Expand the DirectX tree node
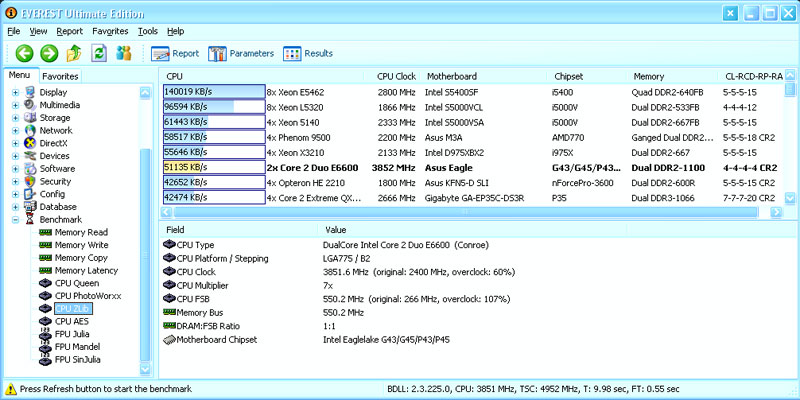The height and width of the screenshot is (400, 800). click(15, 143)
